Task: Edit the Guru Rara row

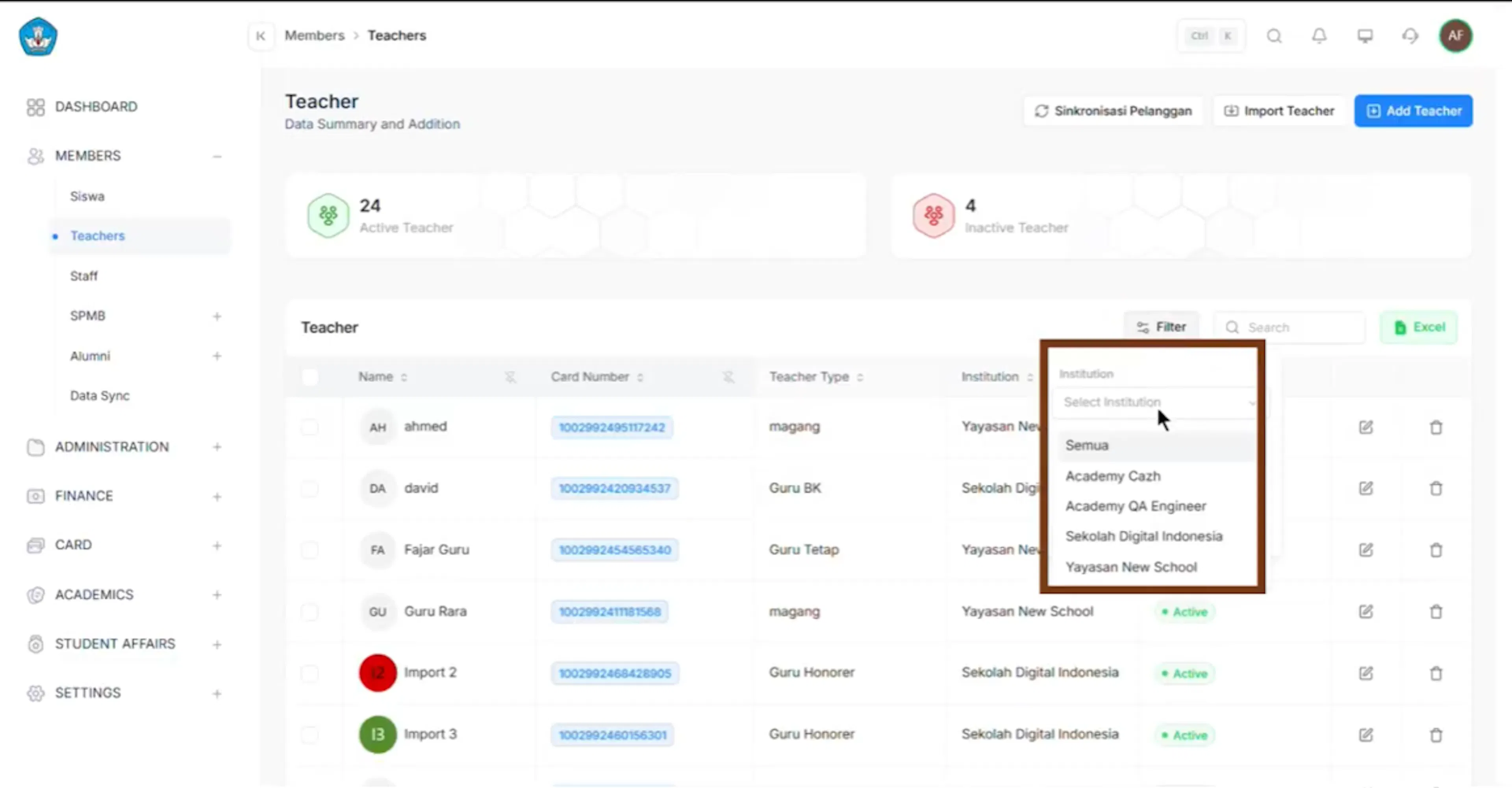Action: tap(1365, 611)
